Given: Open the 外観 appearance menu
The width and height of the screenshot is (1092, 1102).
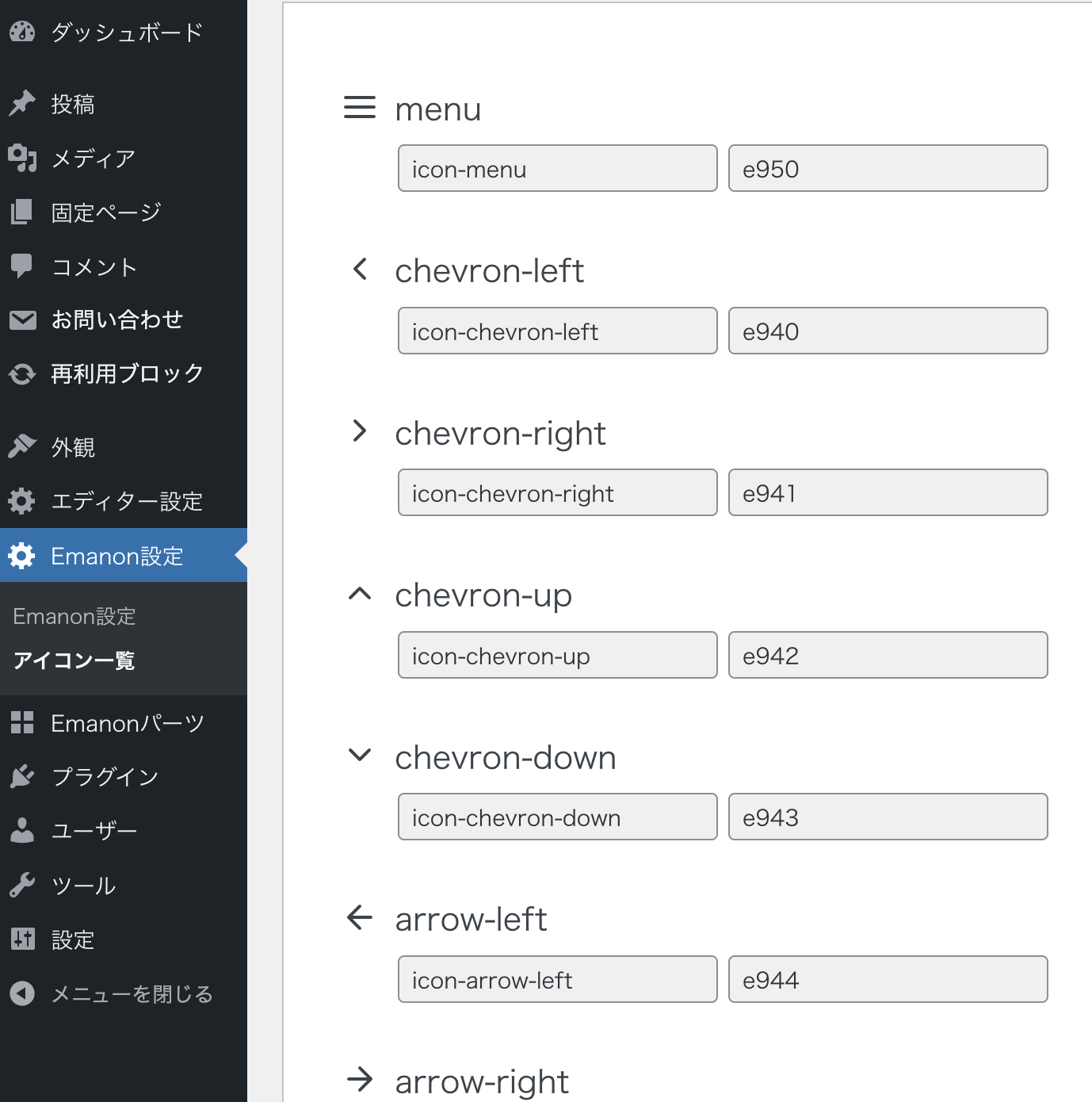Looking at the screenshot, I should (x=73, y=447).
